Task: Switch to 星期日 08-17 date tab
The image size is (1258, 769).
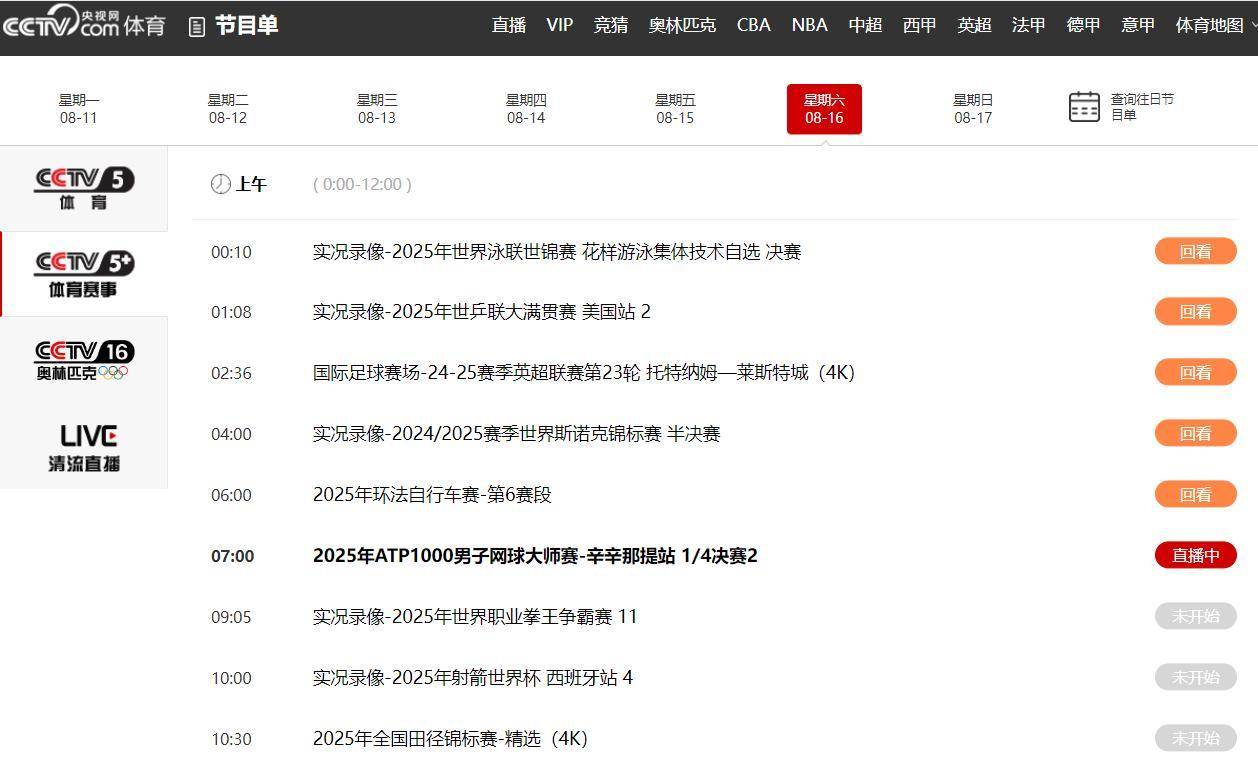Action: point(973,109)
